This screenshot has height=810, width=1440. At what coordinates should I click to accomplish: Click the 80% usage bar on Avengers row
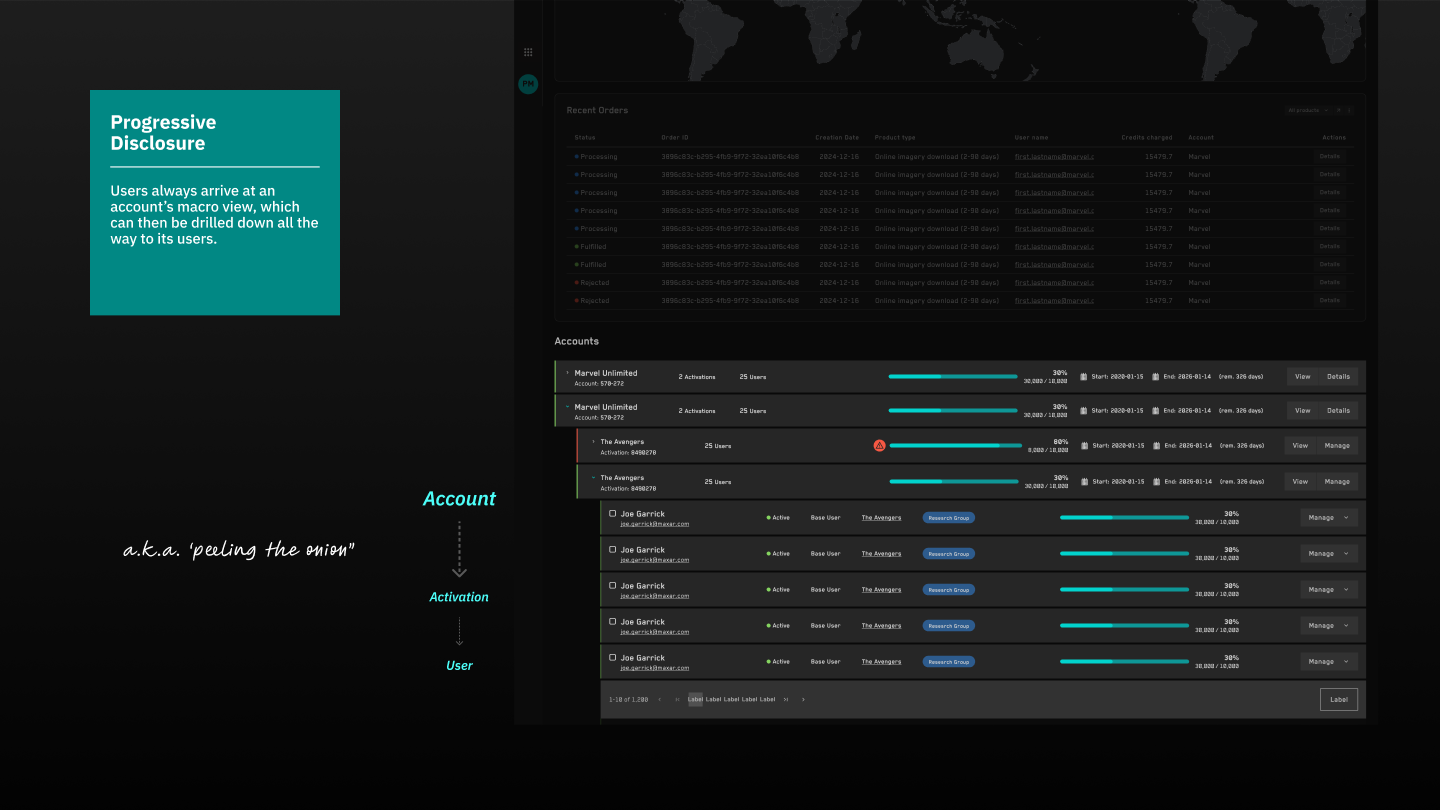tap(955, 446)
